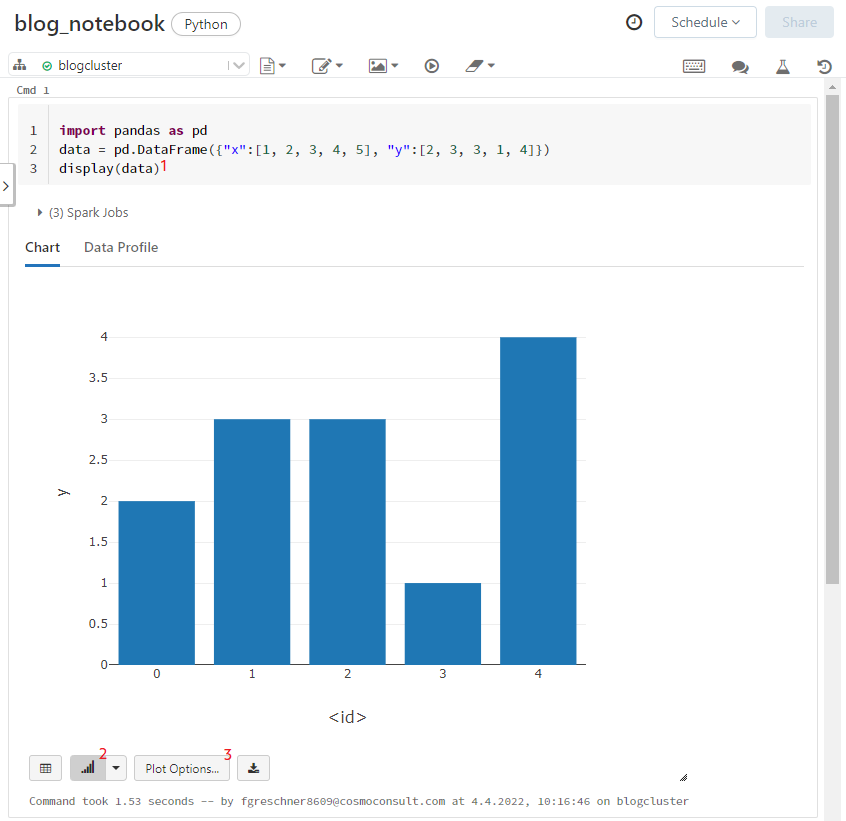Screen dimensions: 846x821
Task: Open the Edit menu pencil icon
Action: click(x=322, y=66)
